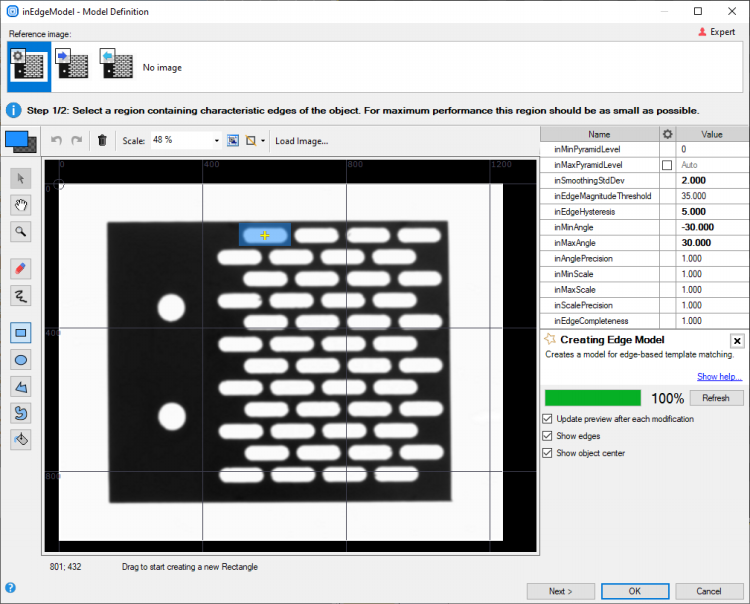Select the paint bucket fill tool
750x604 pixels.
pyautogui.click(x=20, y=439)
